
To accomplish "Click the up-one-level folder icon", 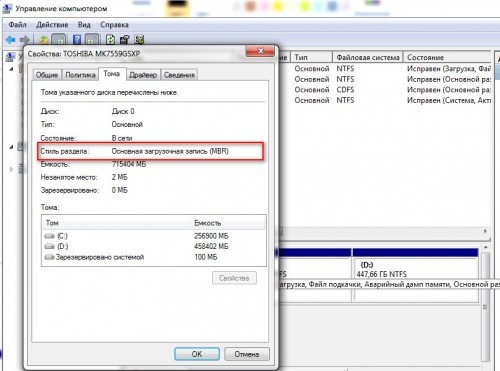I will pos(44,40).
